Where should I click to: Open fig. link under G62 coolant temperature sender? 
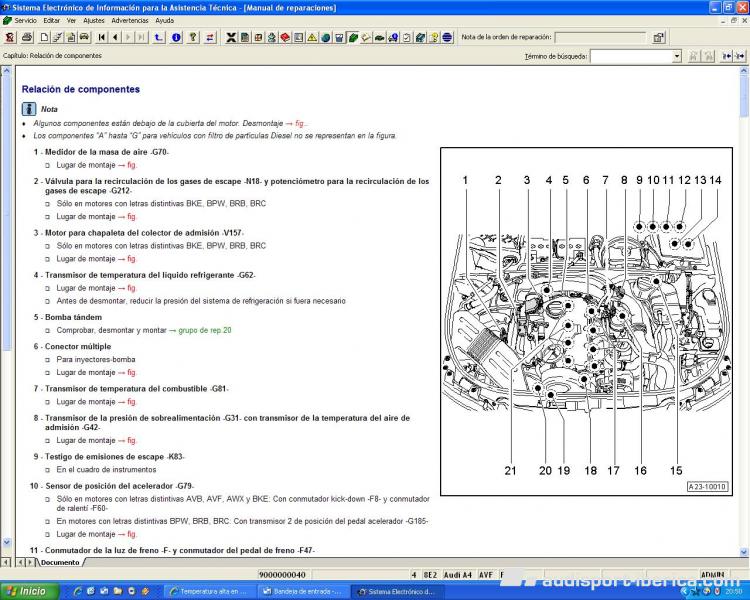pos(127,288)
